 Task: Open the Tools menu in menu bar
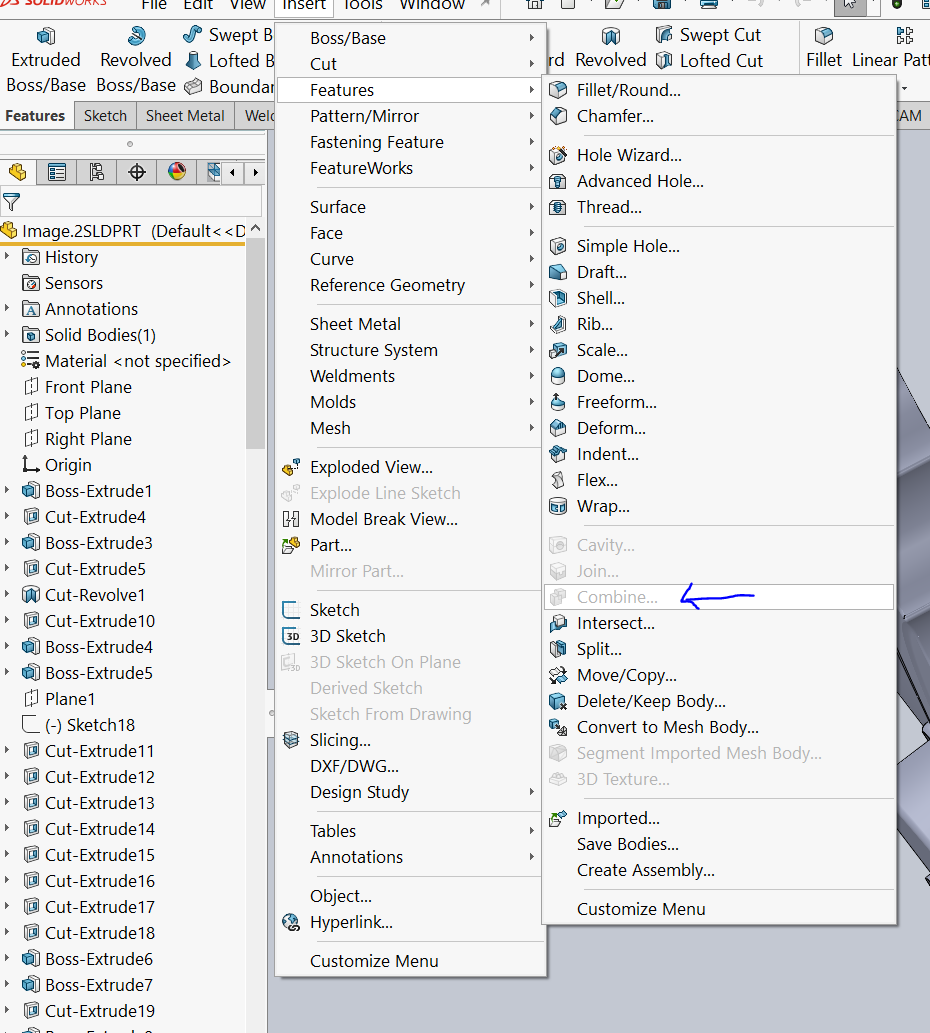[362, 5]
